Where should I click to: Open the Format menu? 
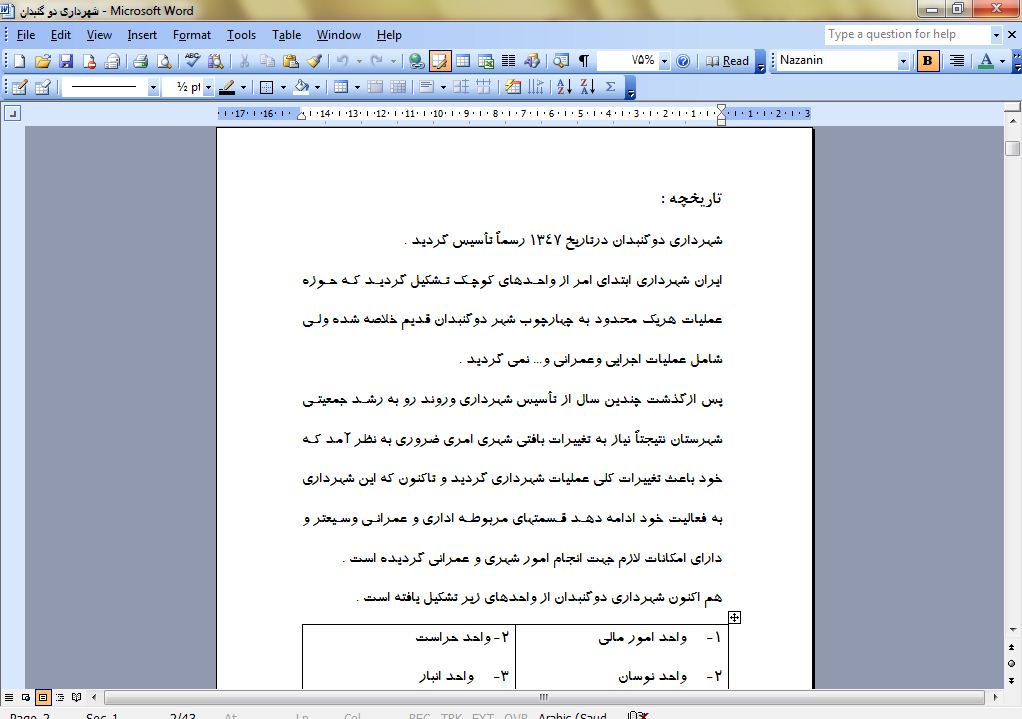pyautogui.click(x=191, y=35)
